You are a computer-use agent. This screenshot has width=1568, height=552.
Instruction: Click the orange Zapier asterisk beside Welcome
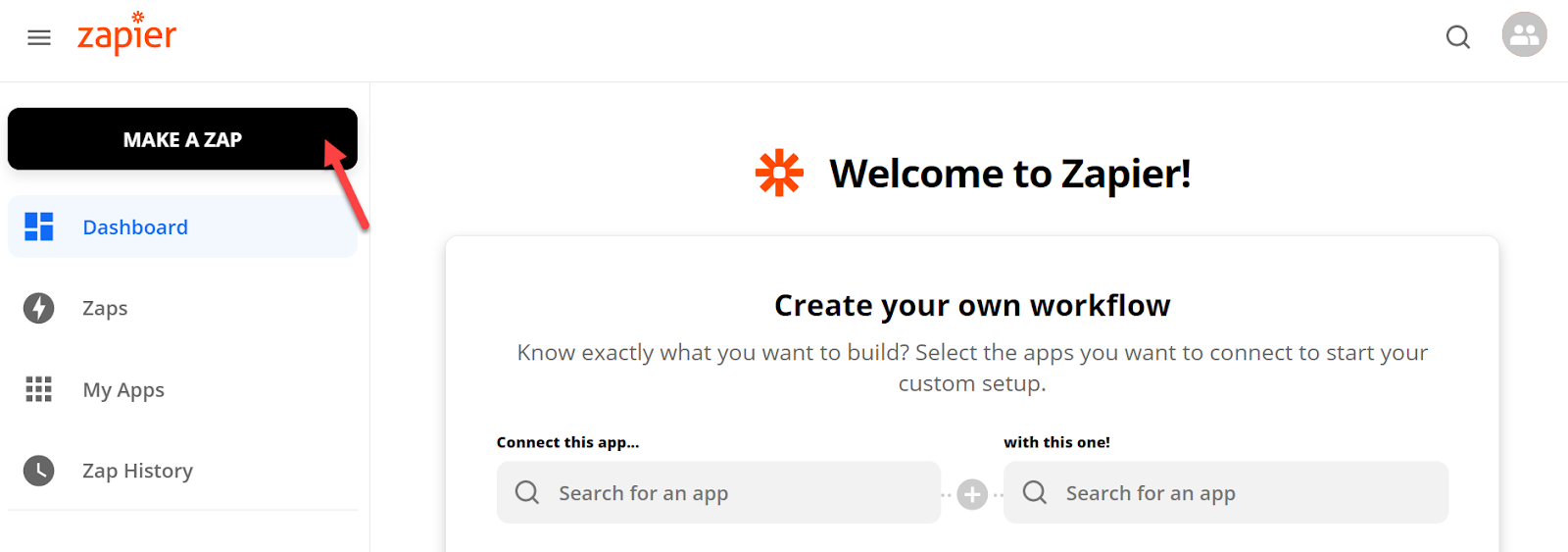click(779, 174)
